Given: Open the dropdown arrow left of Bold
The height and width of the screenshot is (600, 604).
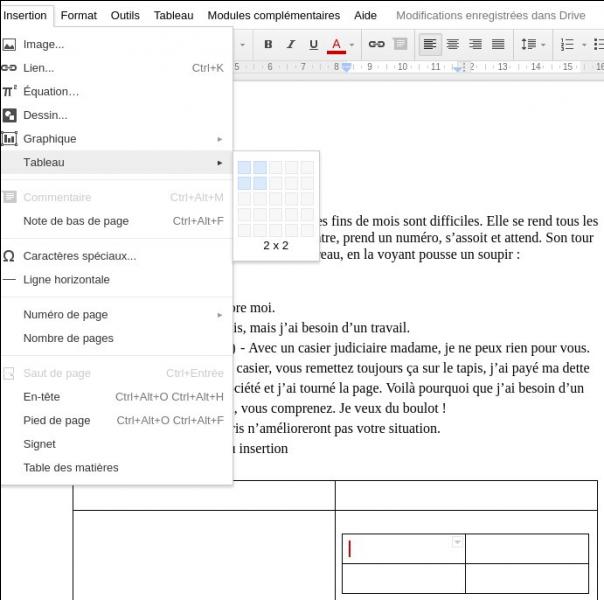Looking at the screenshot, I should click(242, 45).
